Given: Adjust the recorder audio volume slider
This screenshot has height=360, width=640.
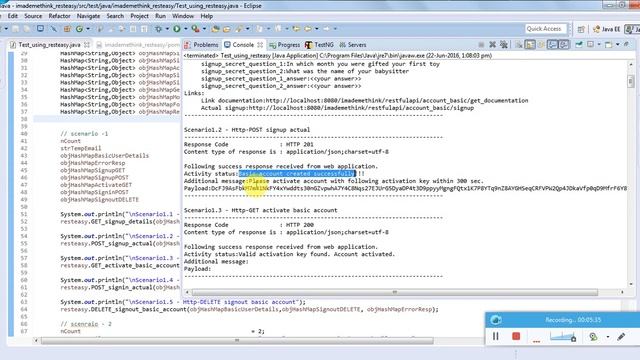Looking at the screenshot, I should coord(563,337).
